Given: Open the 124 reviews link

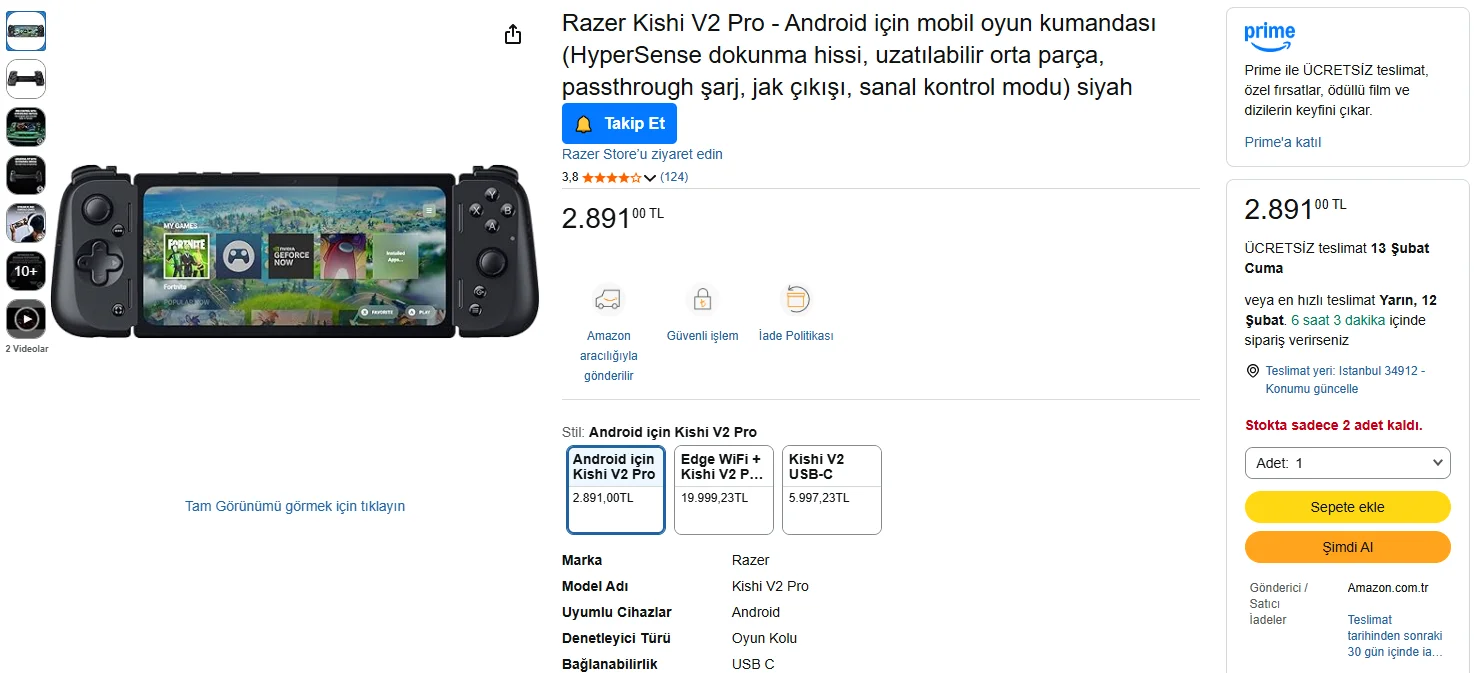Looking at the screenshot, I should click(674, 177).
